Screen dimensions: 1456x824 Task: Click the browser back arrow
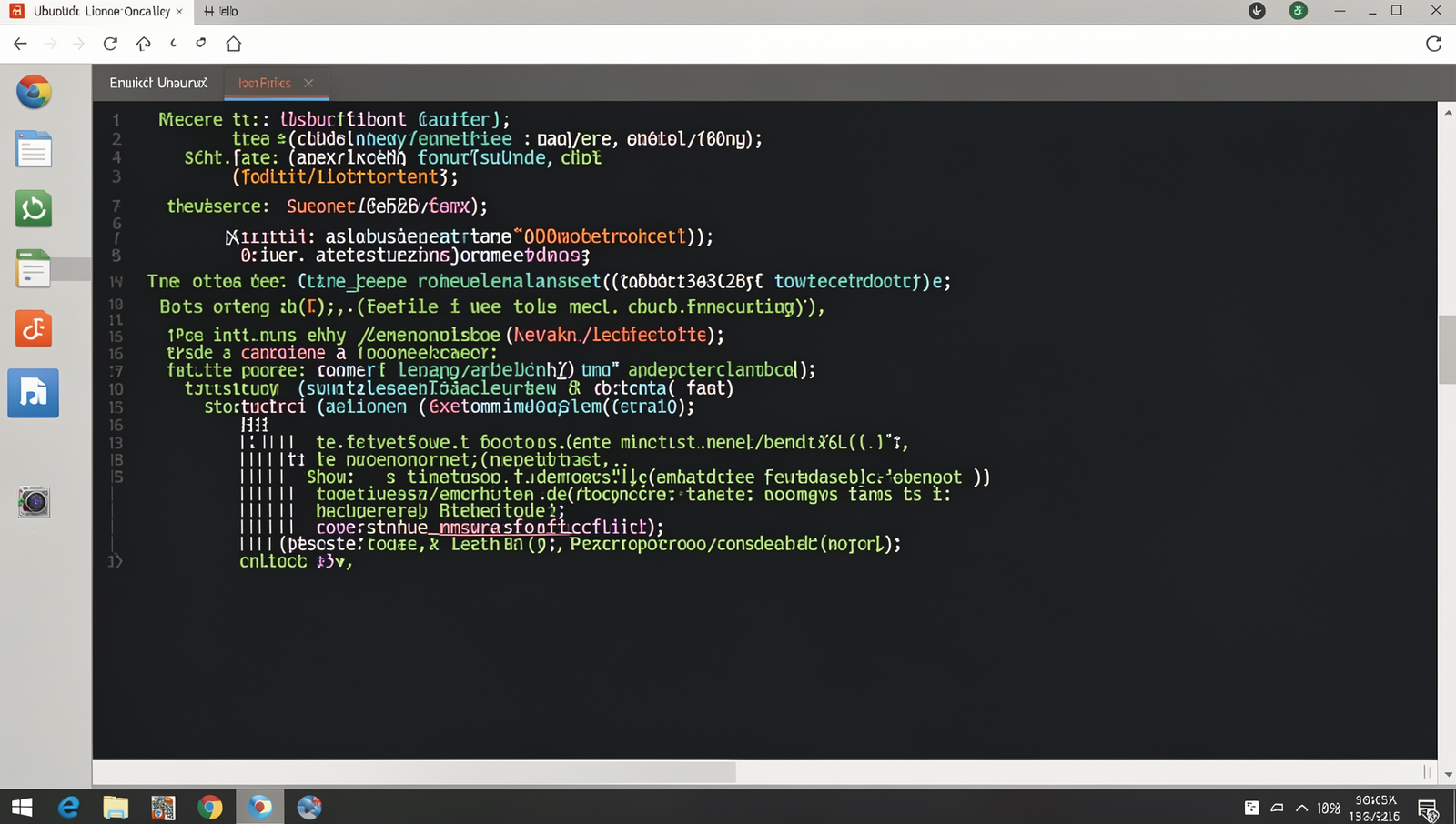[x=20, y=44]
